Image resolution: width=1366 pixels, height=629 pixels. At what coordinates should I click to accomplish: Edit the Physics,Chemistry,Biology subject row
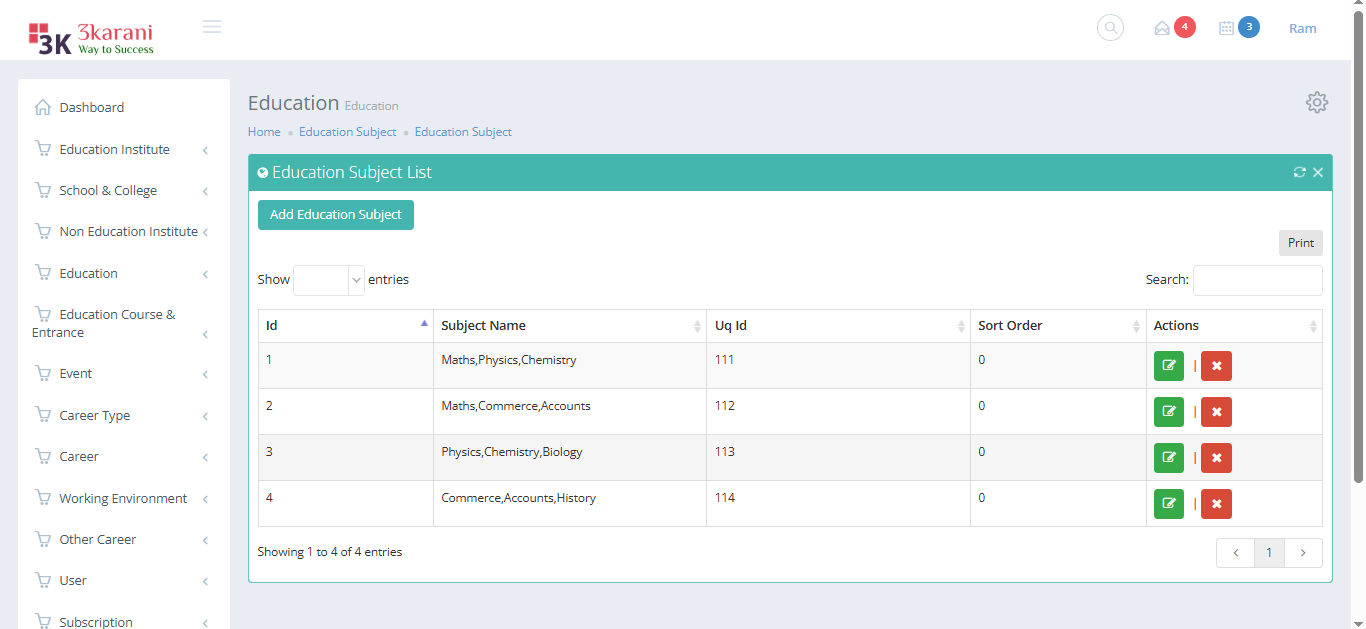(1168, 458)
